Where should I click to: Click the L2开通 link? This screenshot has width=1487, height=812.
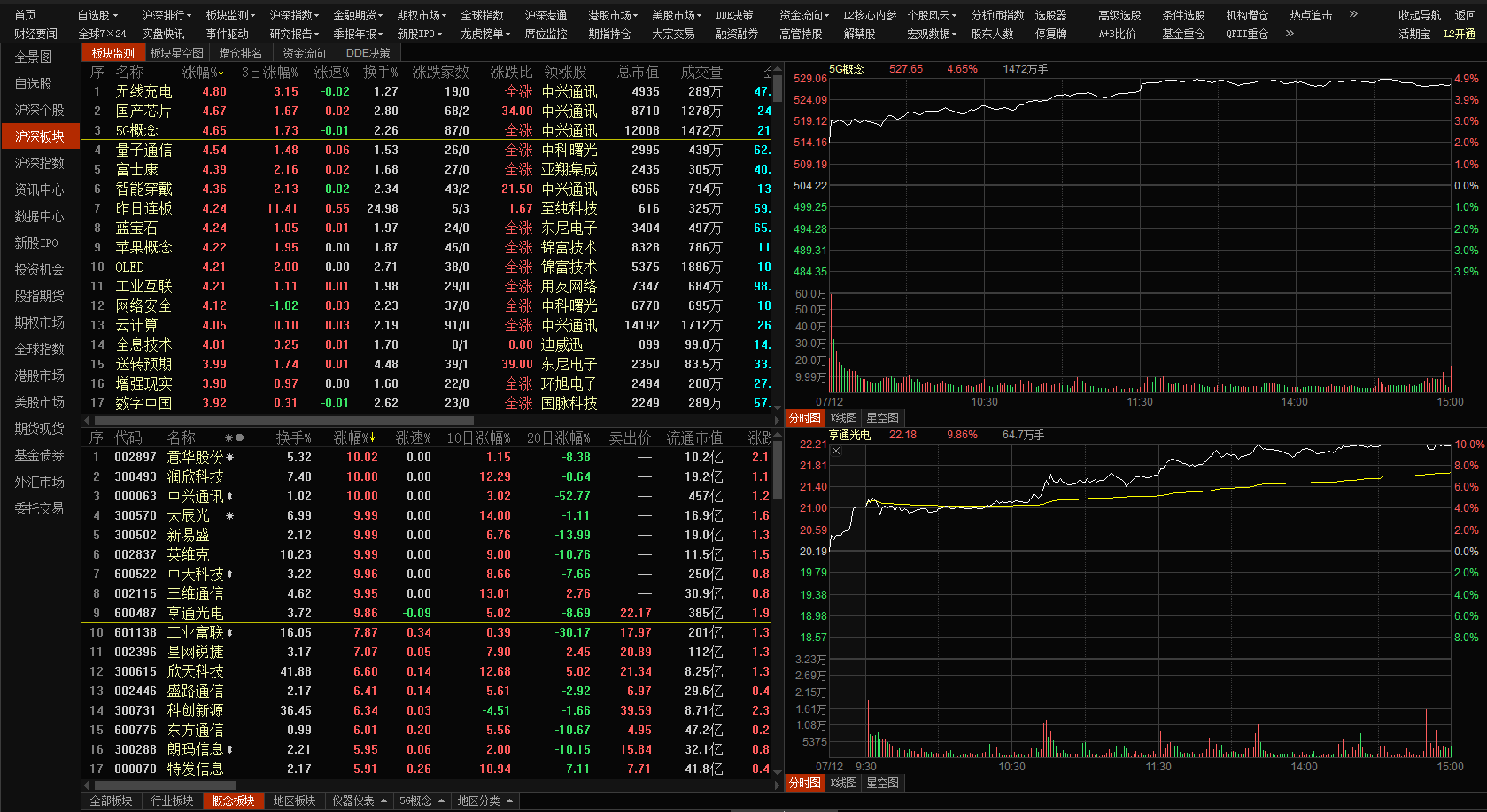tap(1460, 34)
